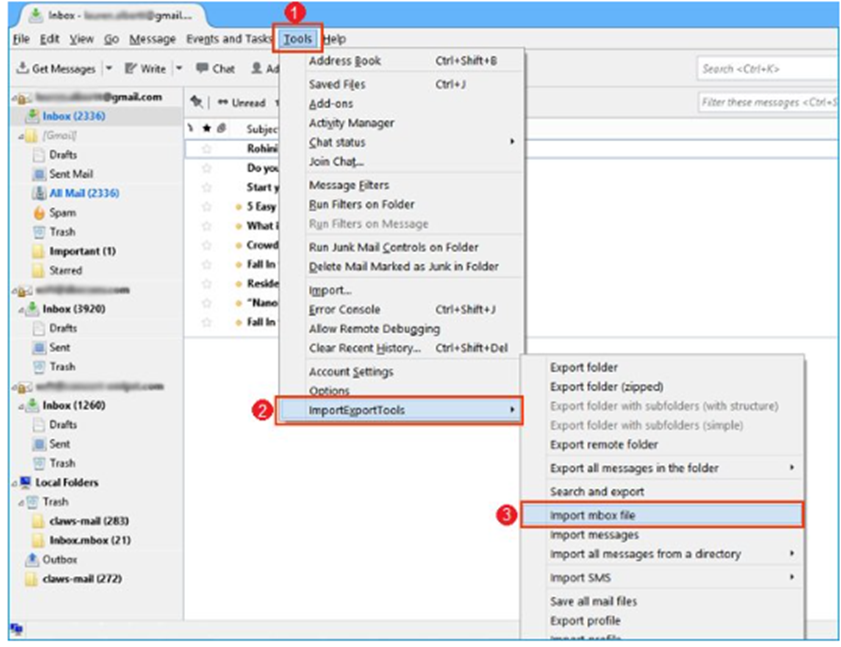Open the Spam folder icon

(40, 212)
